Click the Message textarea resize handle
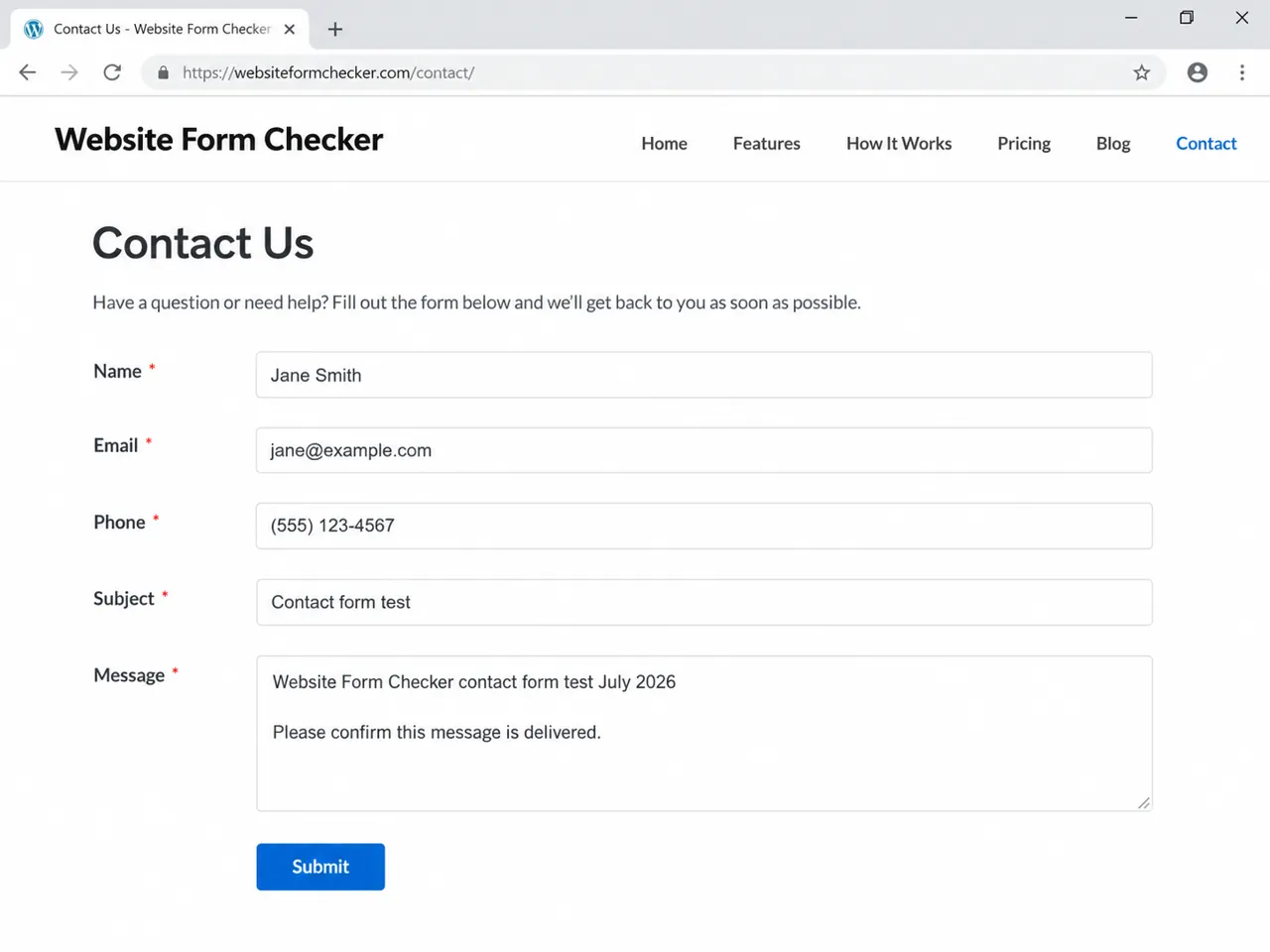The image size is (1270, 952). (1144, 803)
